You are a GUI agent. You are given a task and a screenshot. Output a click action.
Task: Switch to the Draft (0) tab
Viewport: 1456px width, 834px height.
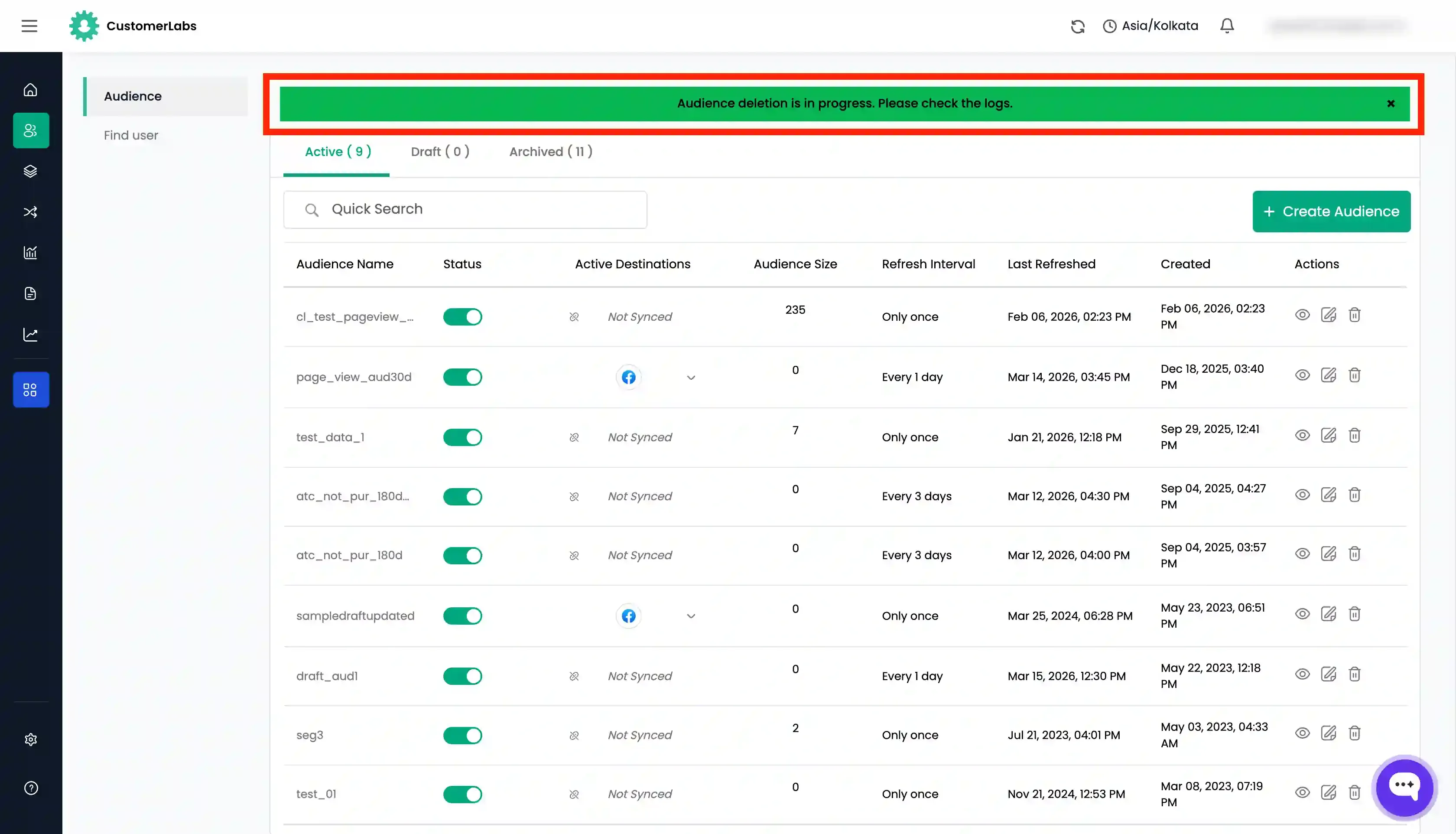tap(440, 152)
